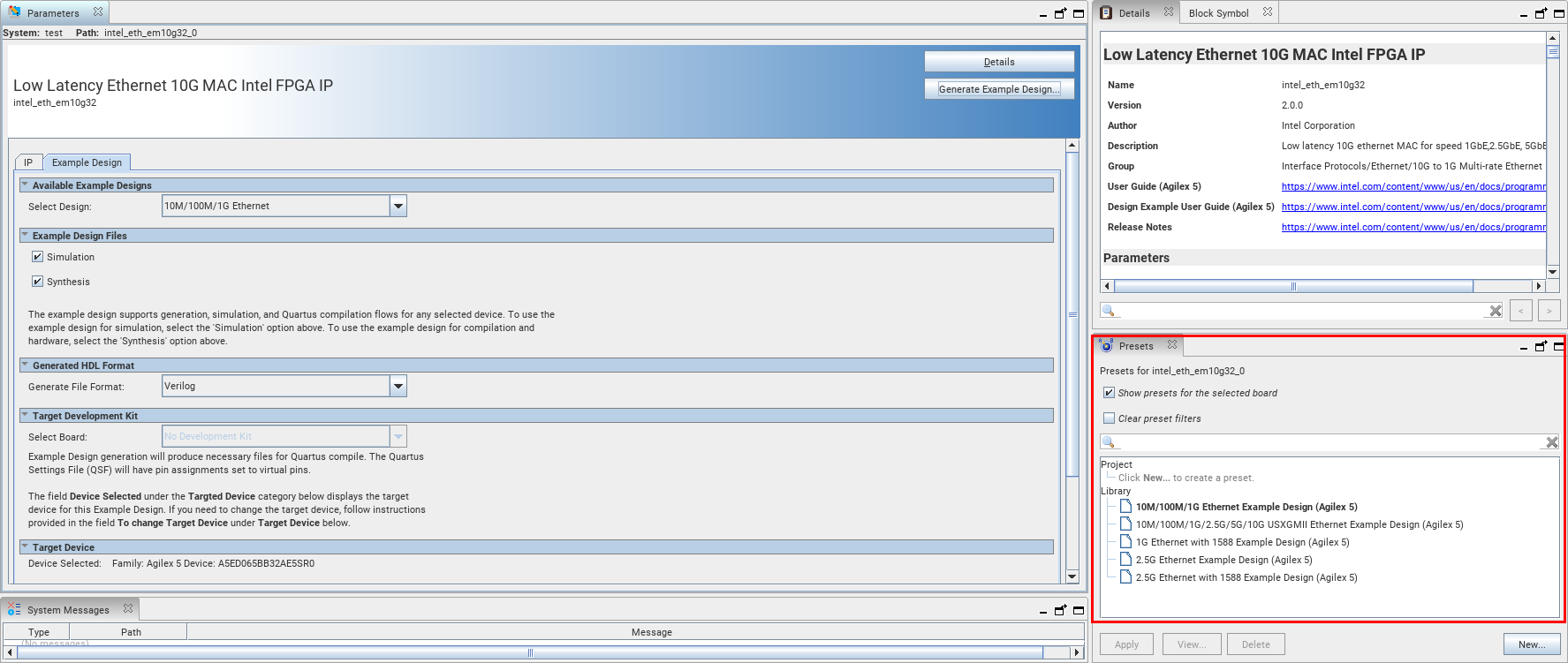This screenshot has width=1568, height=663.
Task: Maximize the System Messages panel
Action: click(x=1079, y=610)
